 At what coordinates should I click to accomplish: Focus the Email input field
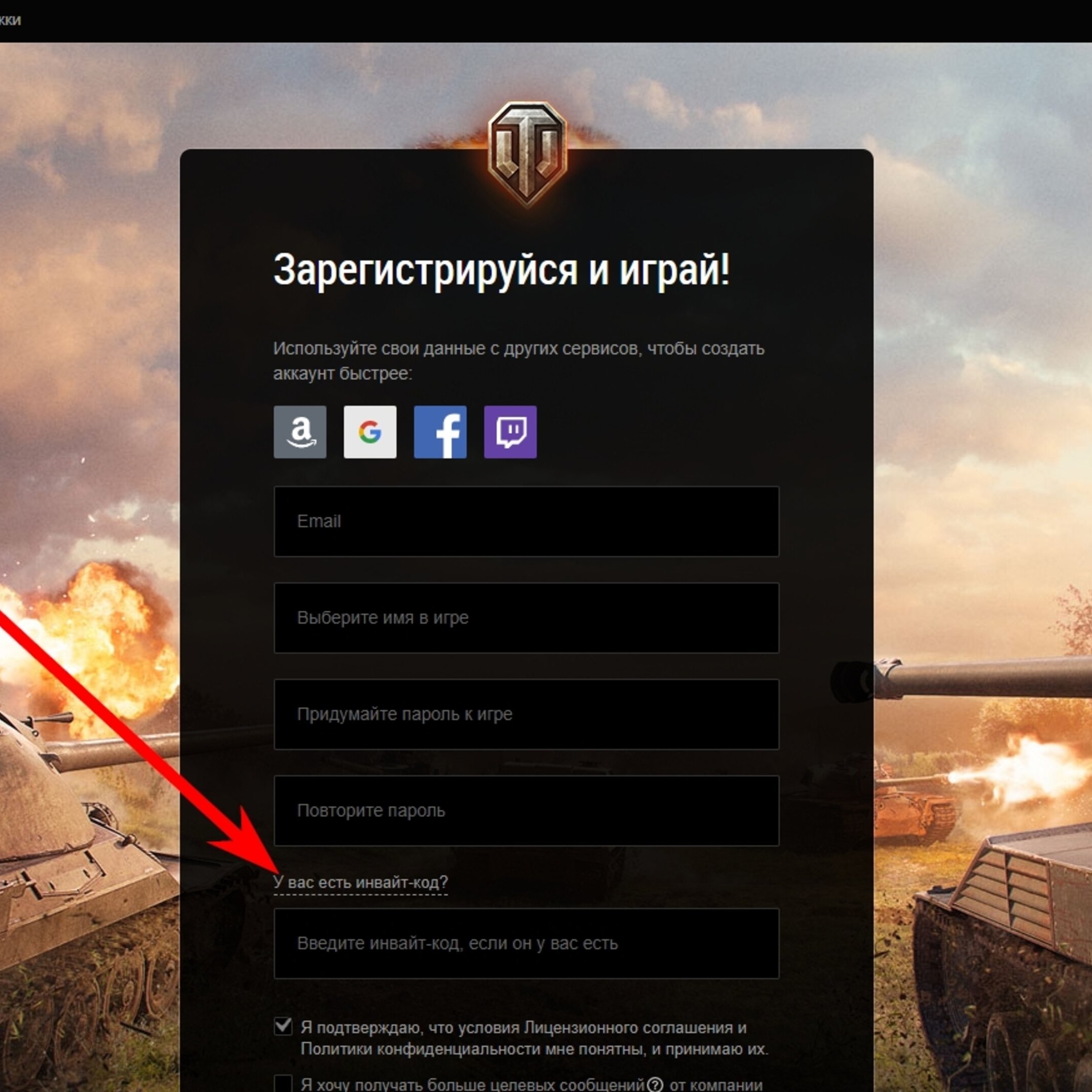(526, 521)
